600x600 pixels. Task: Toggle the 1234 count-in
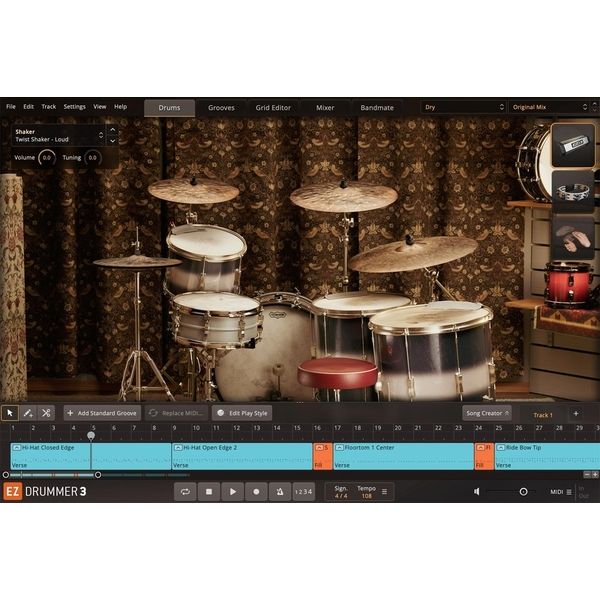(x=304, y=492)
